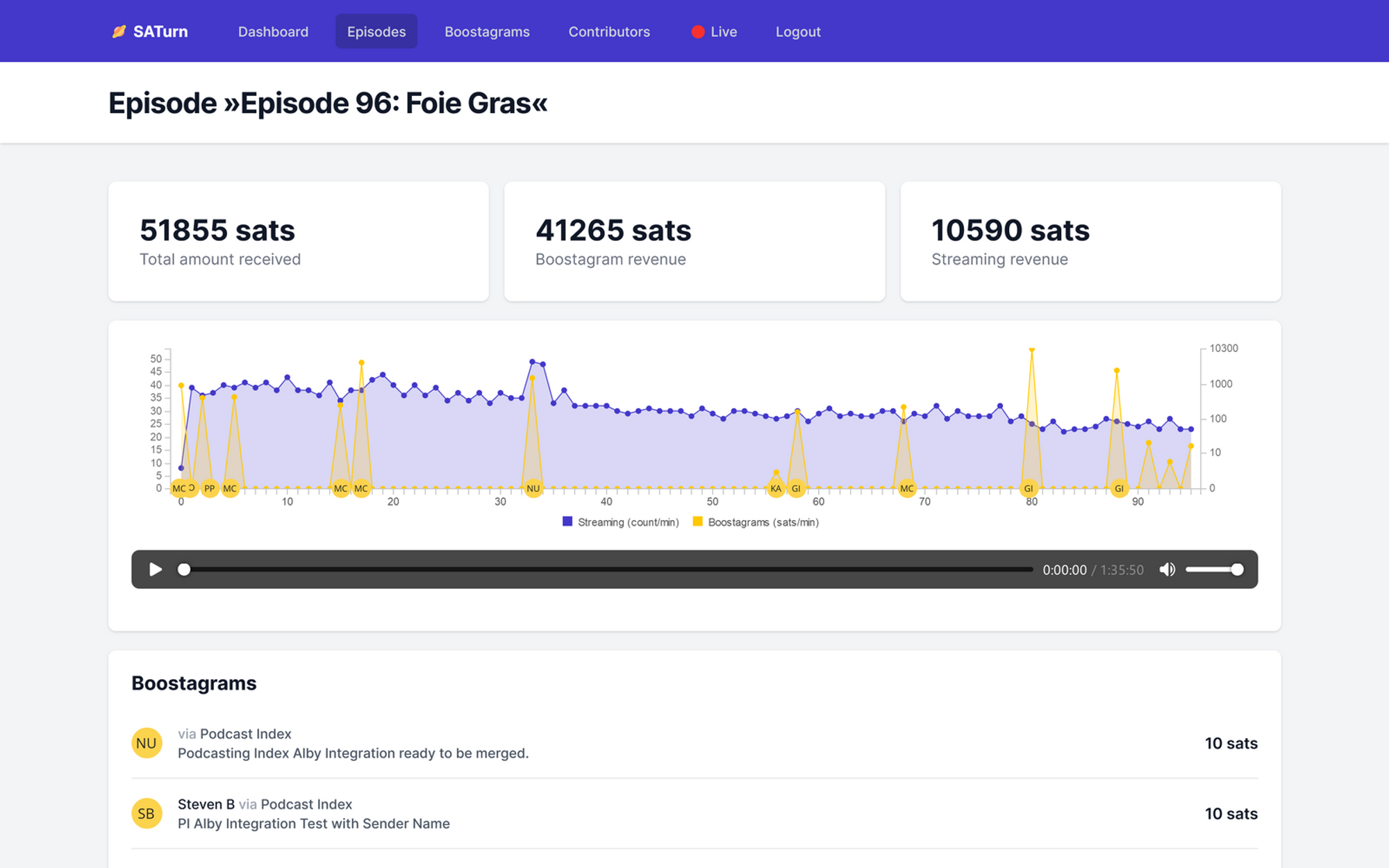Image resolution: width=1389 pixels, height=868 pixels.
Task: Click the NU avatar in Boostagrams list
Action: tap(147, 743)
